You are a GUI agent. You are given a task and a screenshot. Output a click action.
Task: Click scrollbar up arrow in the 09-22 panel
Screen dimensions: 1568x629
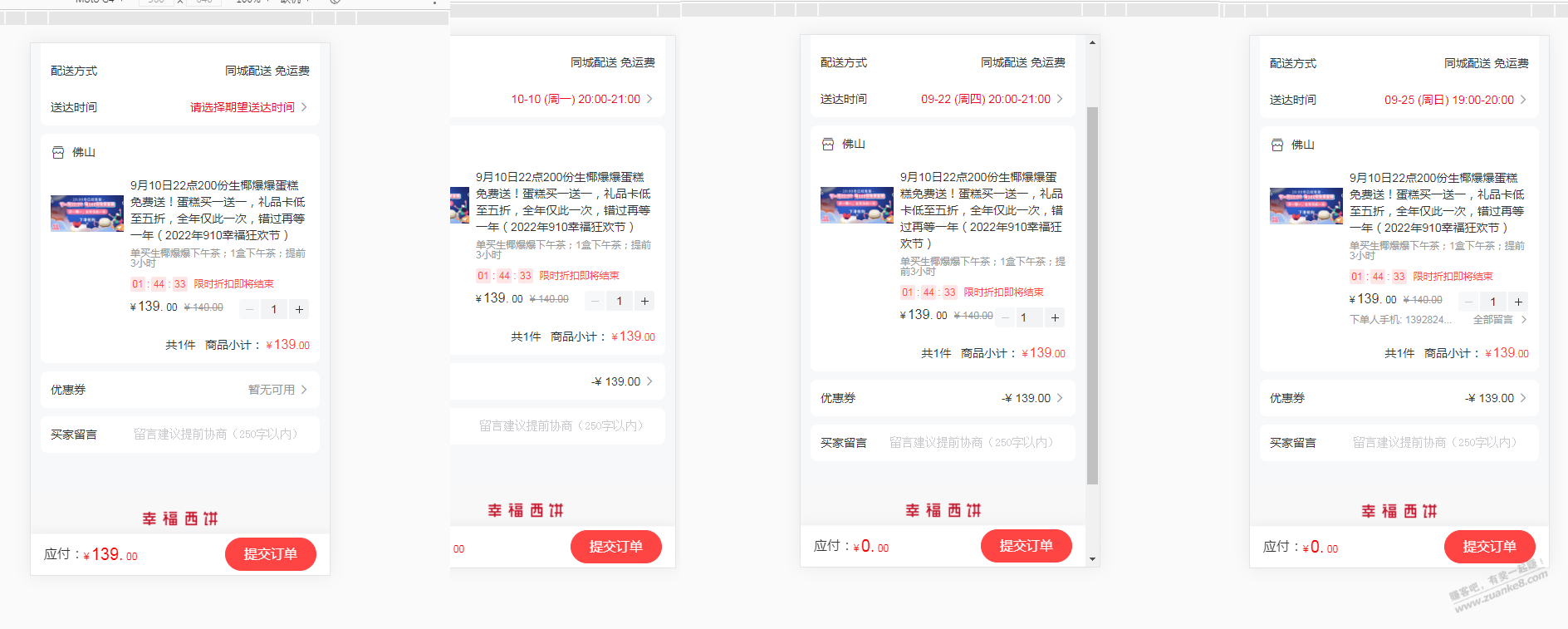(1092, 42)
